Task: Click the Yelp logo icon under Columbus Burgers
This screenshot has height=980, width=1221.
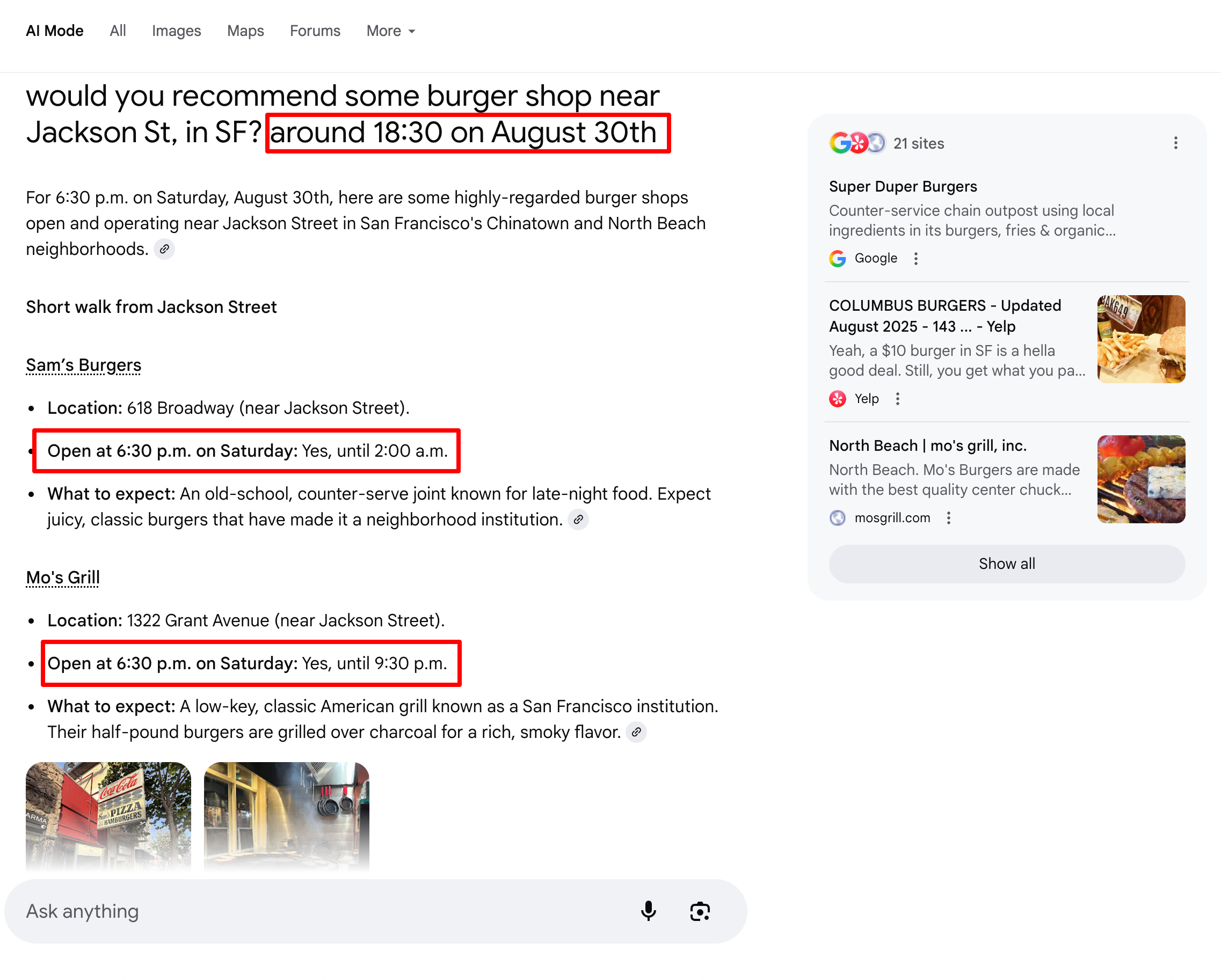Action: pyautogui.click(x=838, y=399)
